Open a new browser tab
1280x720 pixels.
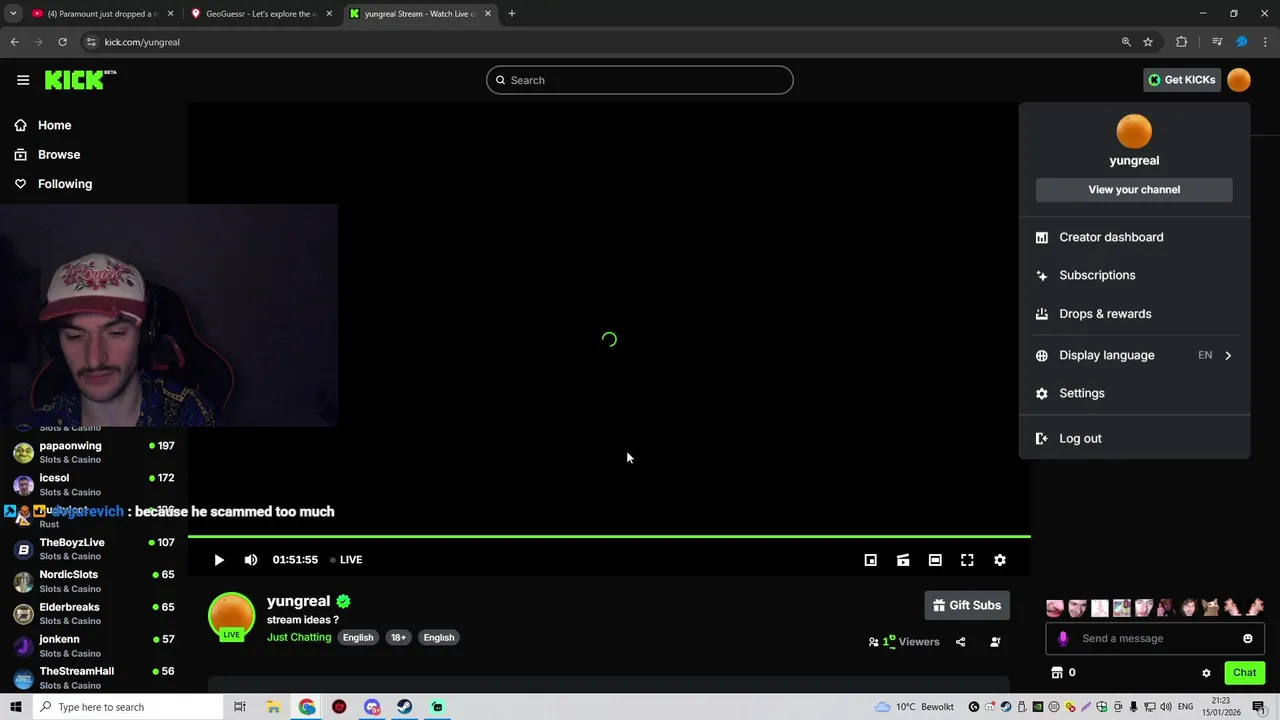tap(512, 14)
